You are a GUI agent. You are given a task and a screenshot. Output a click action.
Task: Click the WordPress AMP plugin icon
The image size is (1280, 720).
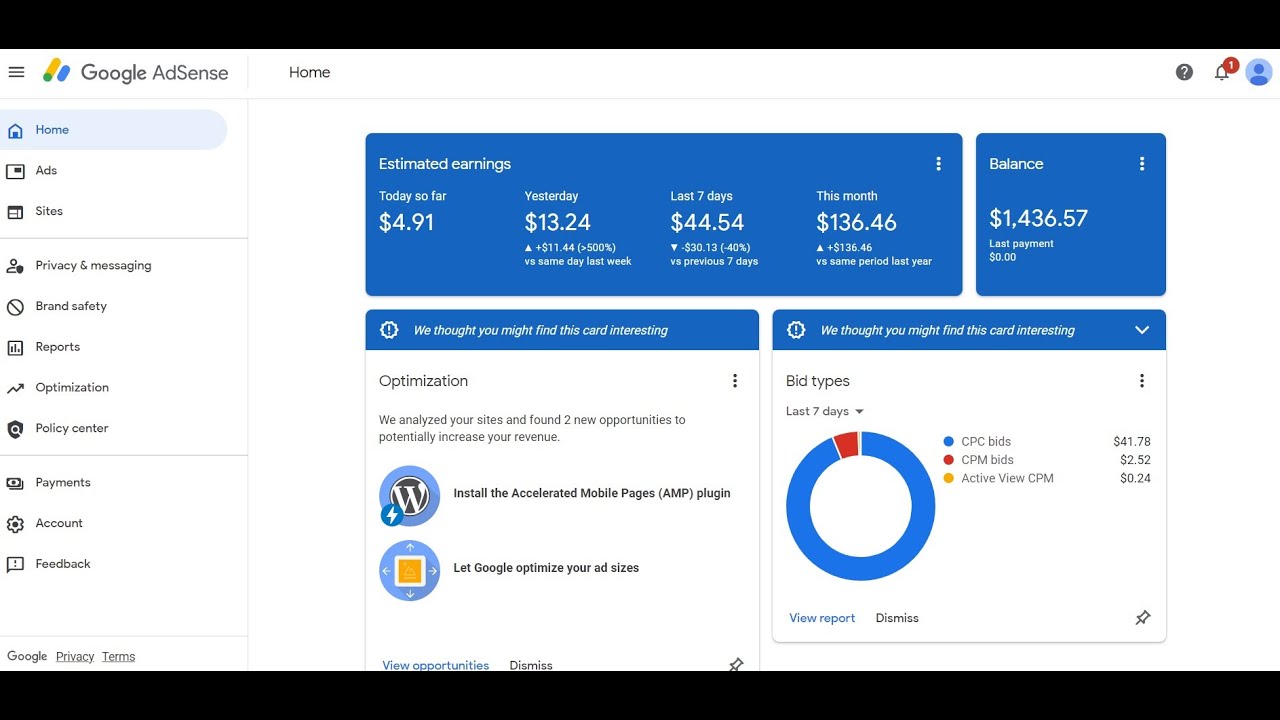coord(409,496)
